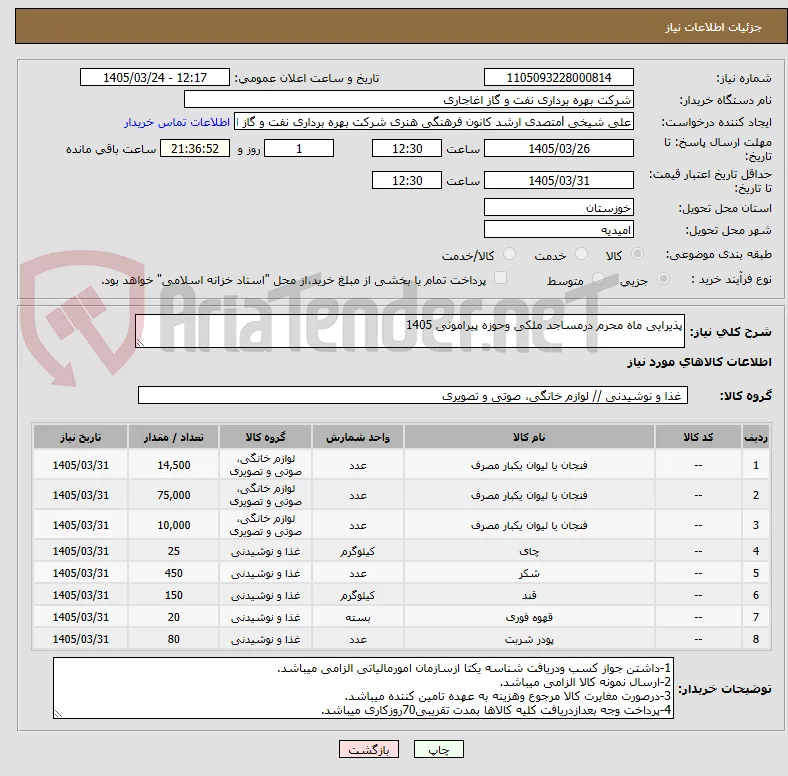Click the بازگشت back button
Viewport: 788px width, 776px height.
click(369, 749)
